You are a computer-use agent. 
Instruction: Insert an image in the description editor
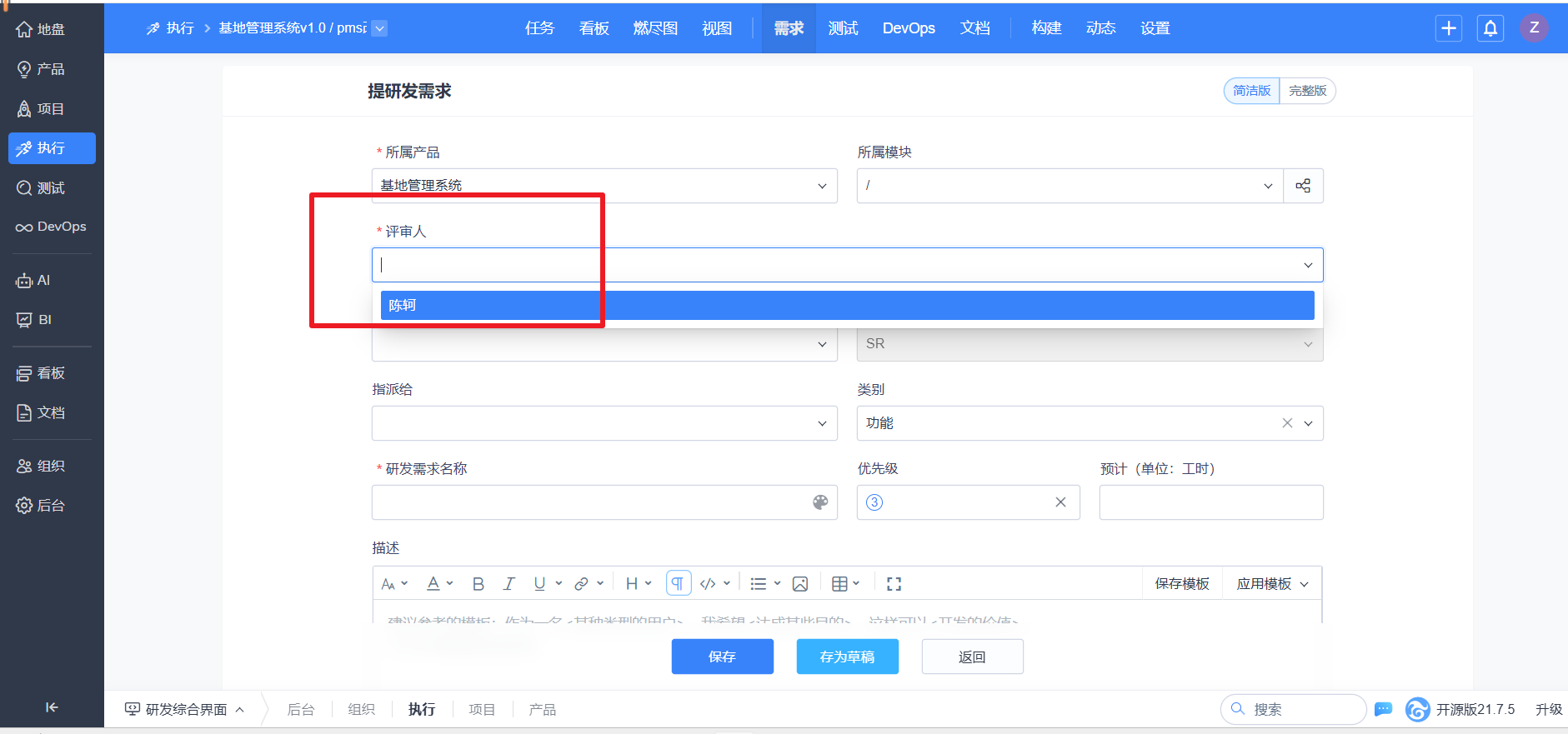coord(800,584)
